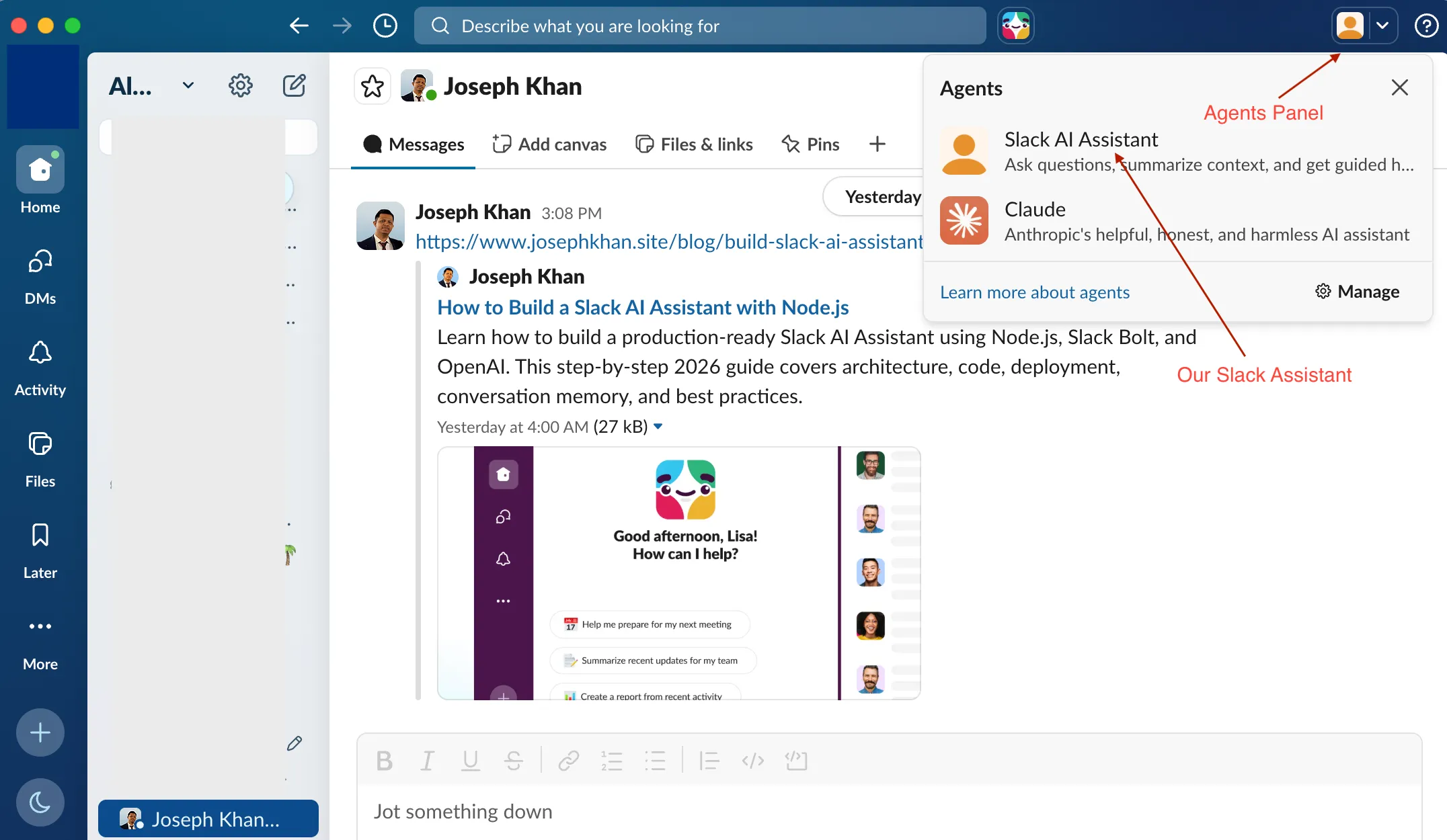Toggle bulleted list formatting
Image resolution: width=1447 pixels, height=840 pixels.
(655, 761)
